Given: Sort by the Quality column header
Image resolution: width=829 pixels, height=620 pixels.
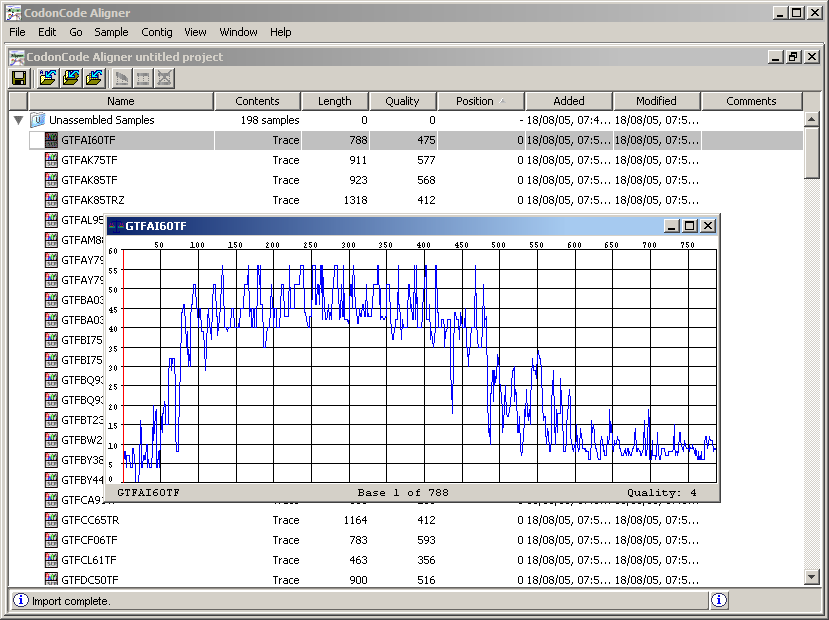Looking at the screenshot, I should pyautogui.click(x=402, y=101).
